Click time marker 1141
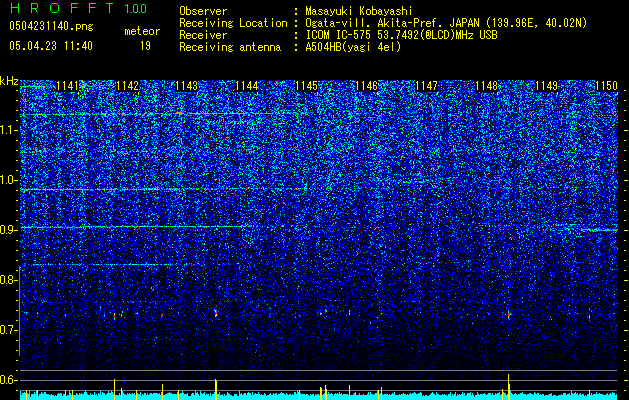The width and height of the screenshot is (629, 400). coord(67,86)
